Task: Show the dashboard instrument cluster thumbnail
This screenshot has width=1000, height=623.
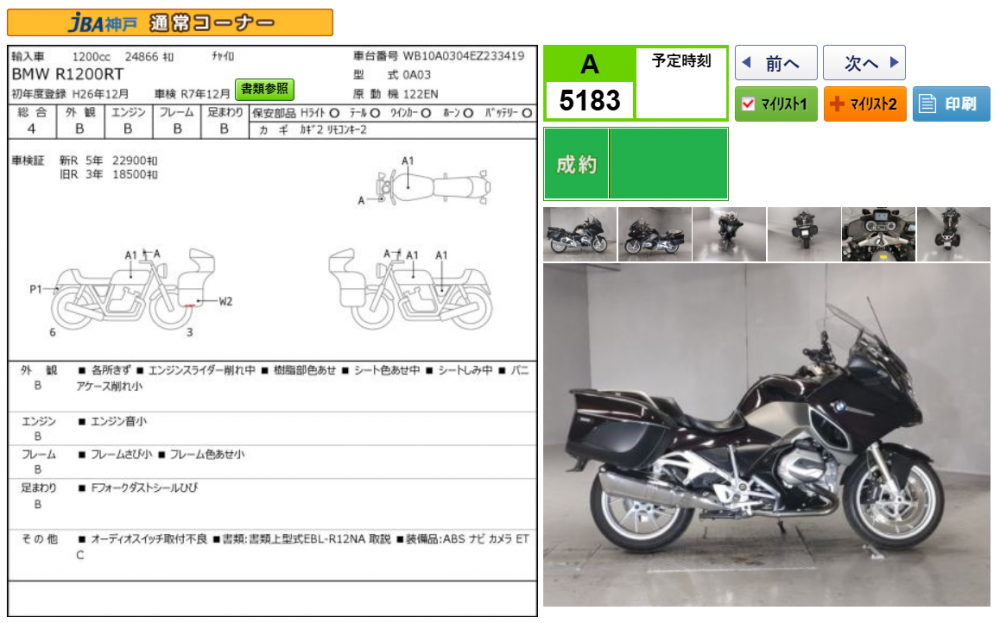Action: pyautogui.click(x=878, y=234)
